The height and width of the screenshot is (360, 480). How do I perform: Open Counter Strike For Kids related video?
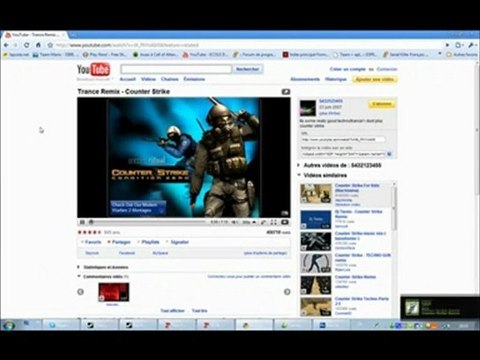(x=357, y=188)
